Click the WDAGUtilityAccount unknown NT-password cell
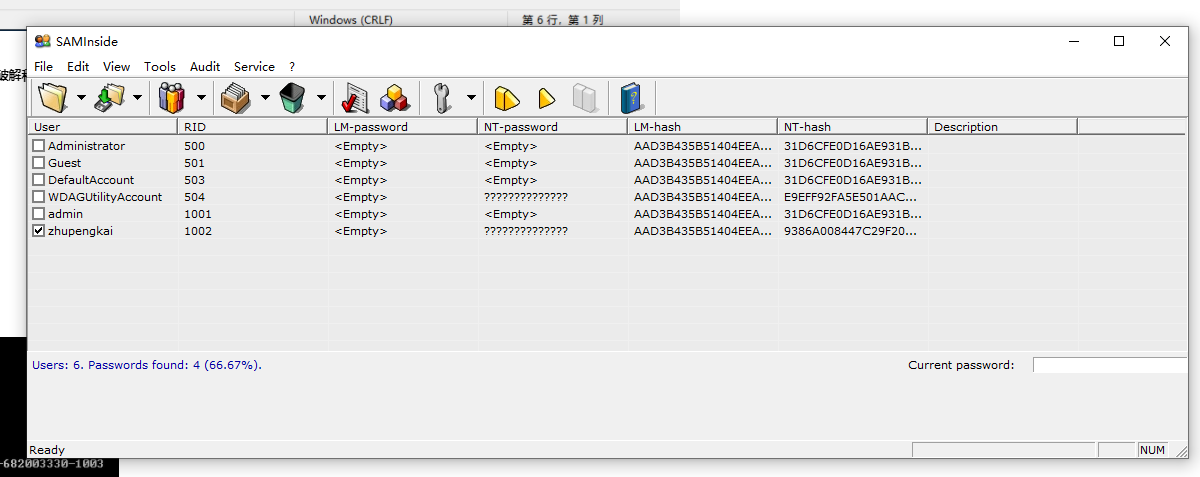This screenshot has width=1200, height=477. point(526,197)
